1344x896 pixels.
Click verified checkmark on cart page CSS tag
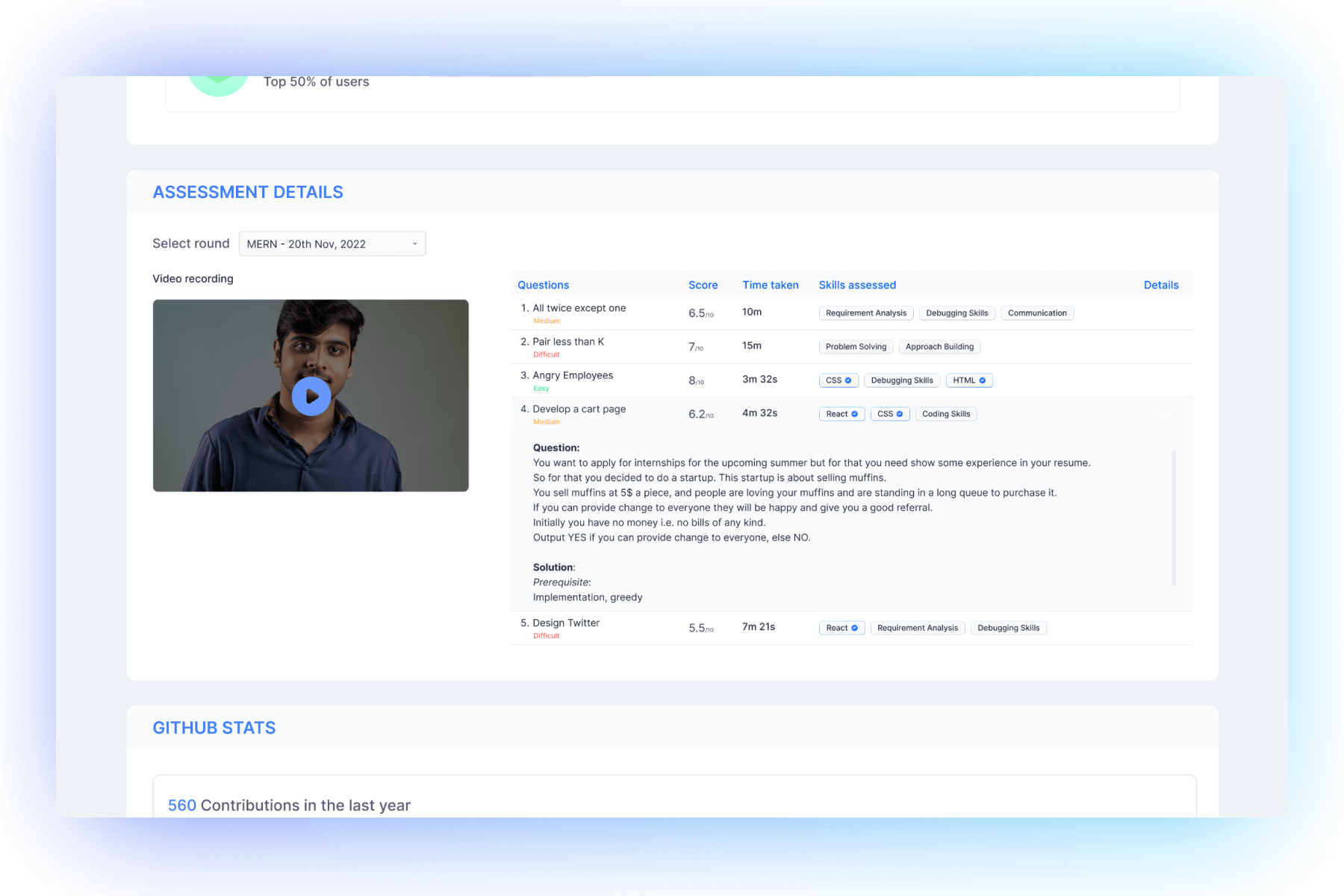point(900,414)
